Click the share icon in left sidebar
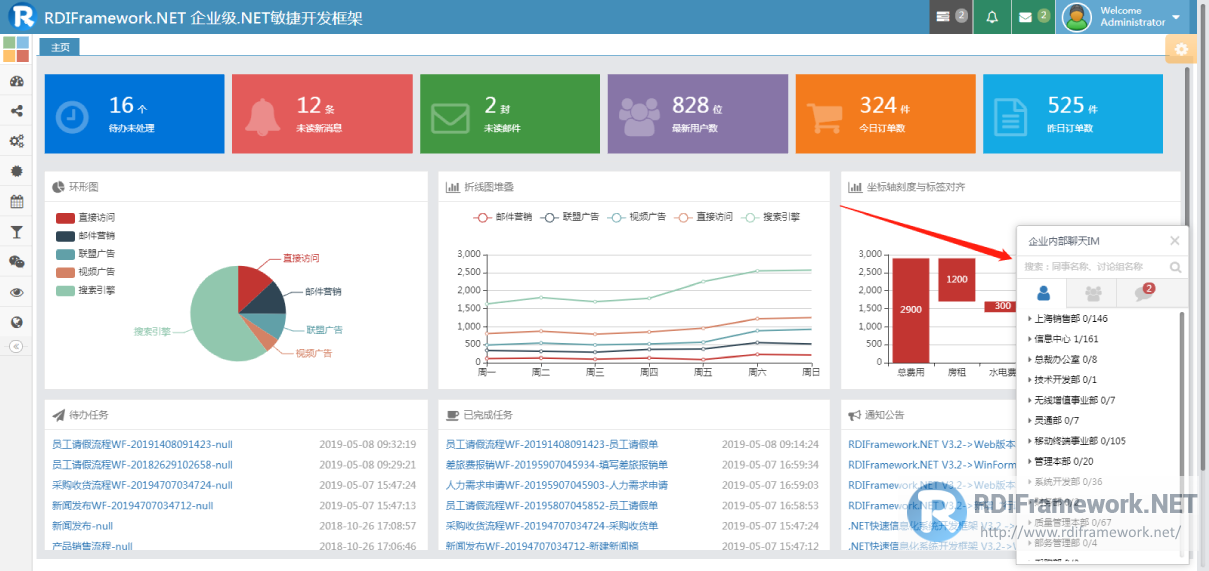This screenshot has width=1209, height=571. (16, 112)
